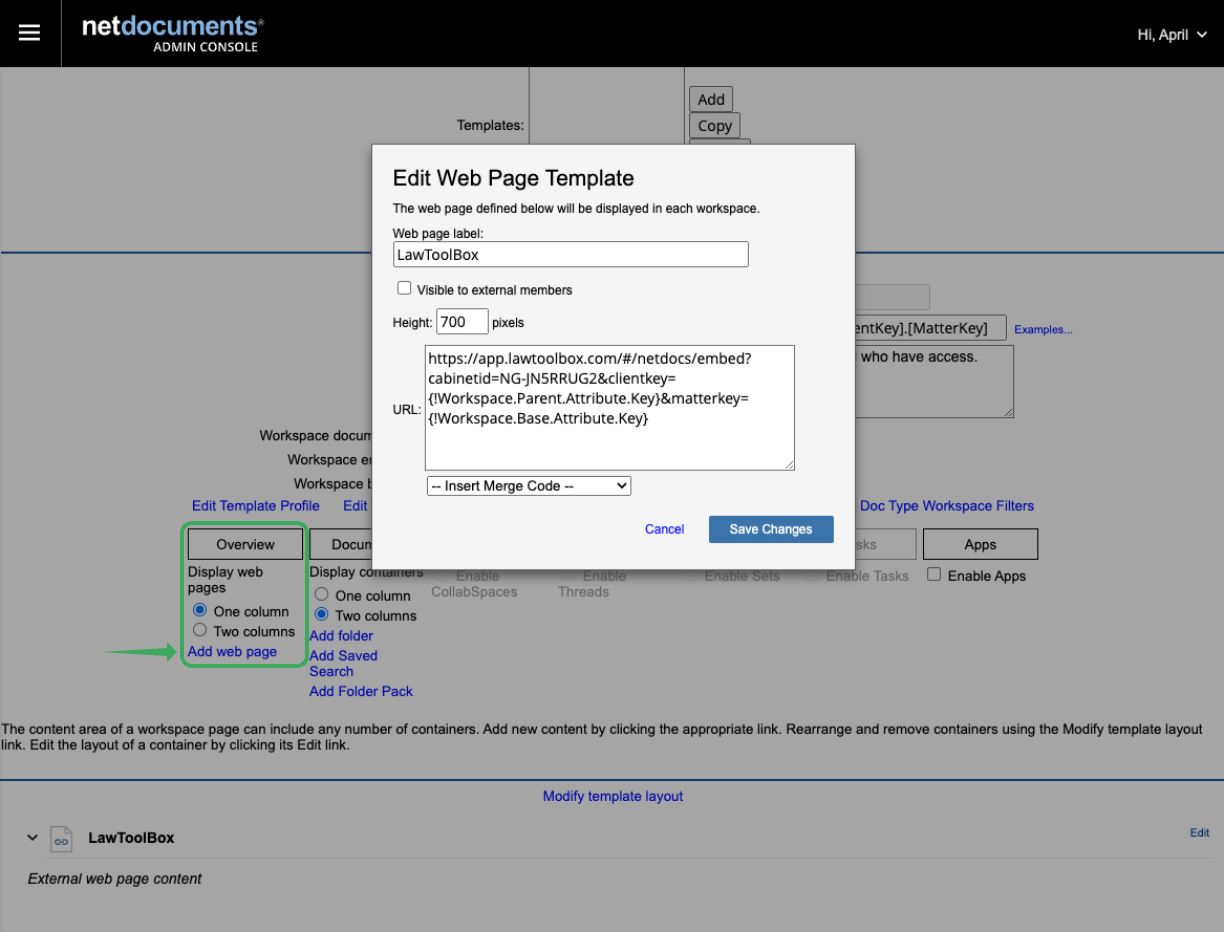Click the LawToolBox web link document icon
1224x932 pixels.
pyautogui.click(x=61, y=838)
